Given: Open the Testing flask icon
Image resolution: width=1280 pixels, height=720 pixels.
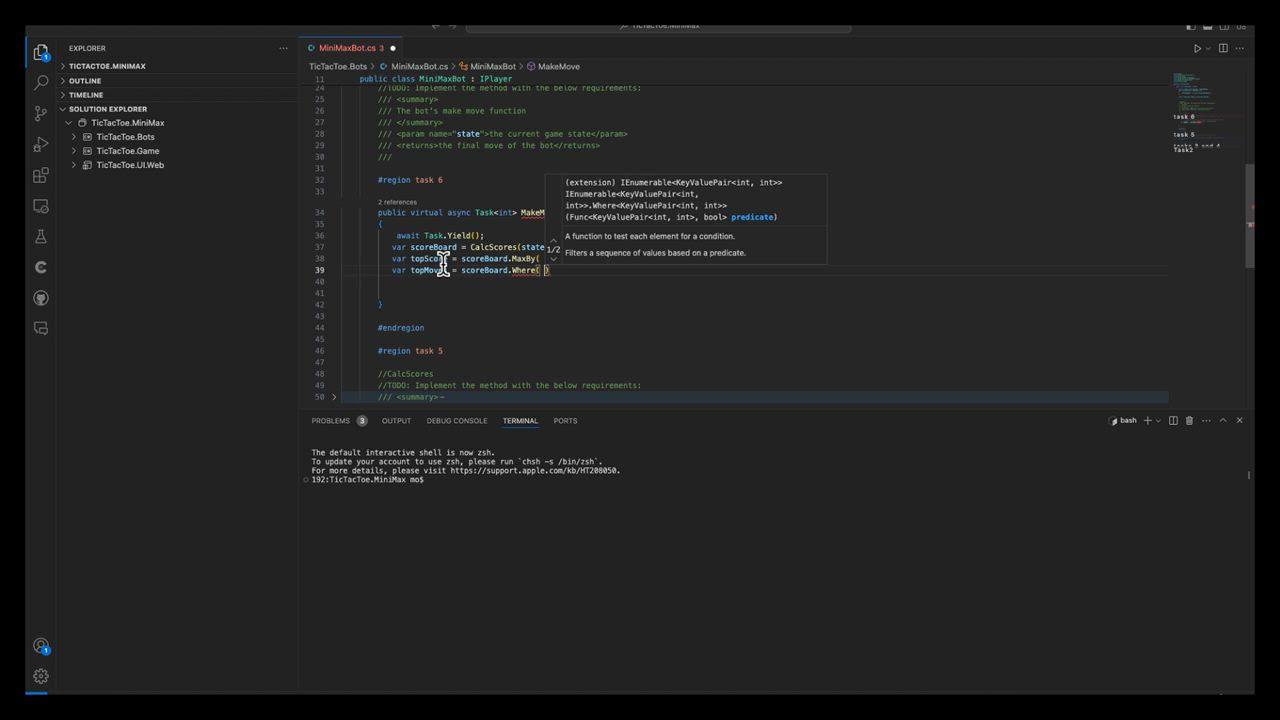Looking at the screenshot, I should pos(41,237).
